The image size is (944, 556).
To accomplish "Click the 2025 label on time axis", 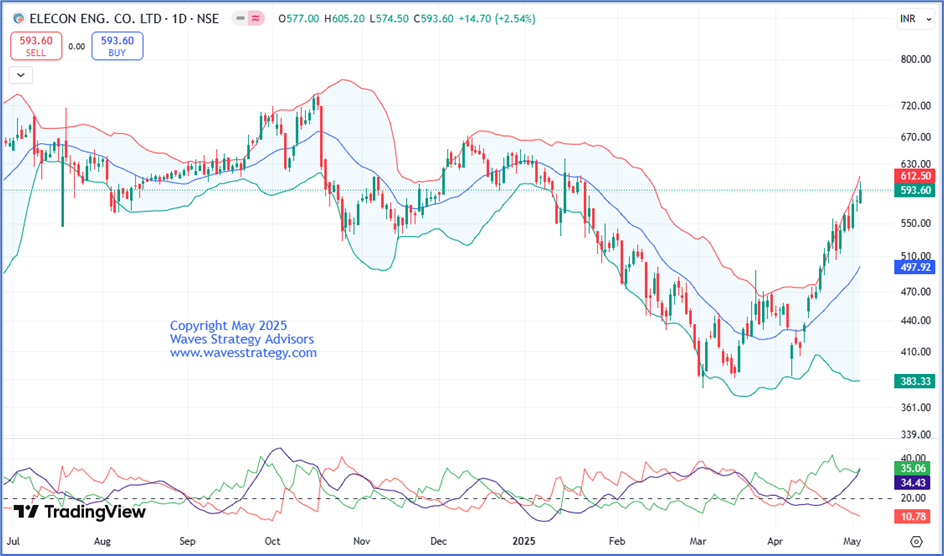I will tap(523, 541).
